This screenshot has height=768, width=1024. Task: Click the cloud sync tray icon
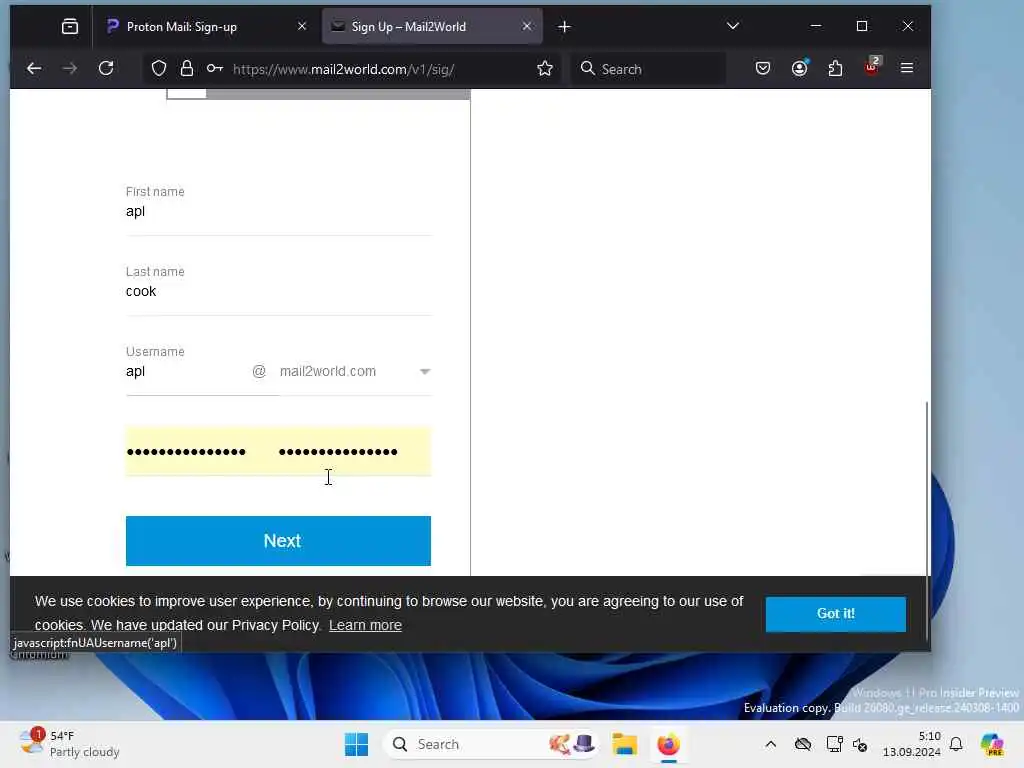803,744
